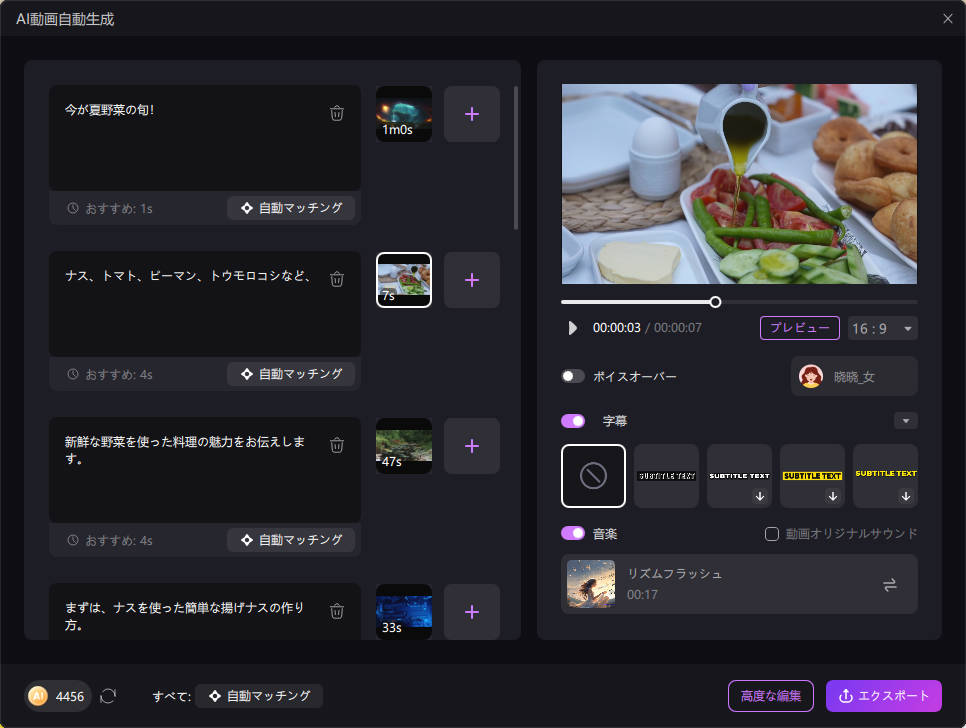The width and height of the screenshot is (966, 728).
Task: Click the AI coin badge showing 4456
Action: tap(57, 696)
